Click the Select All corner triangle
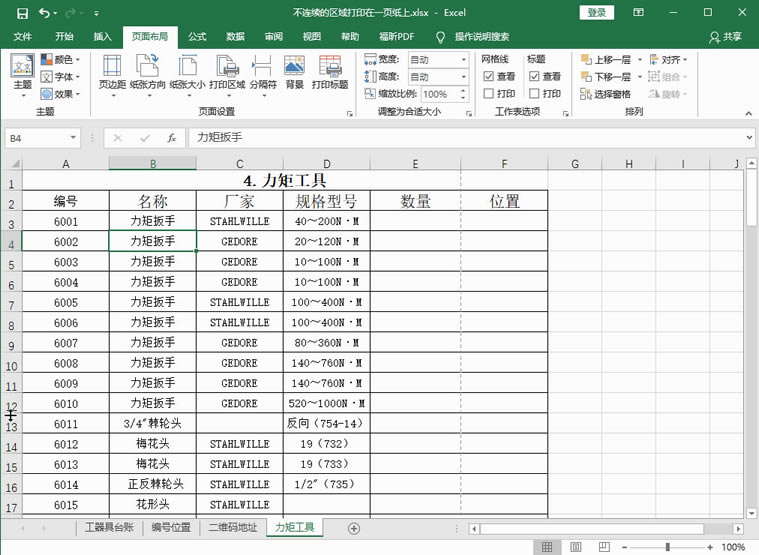The height and width of the screenshot is (555, 759). pyautogui.click(x=15, y=164)
